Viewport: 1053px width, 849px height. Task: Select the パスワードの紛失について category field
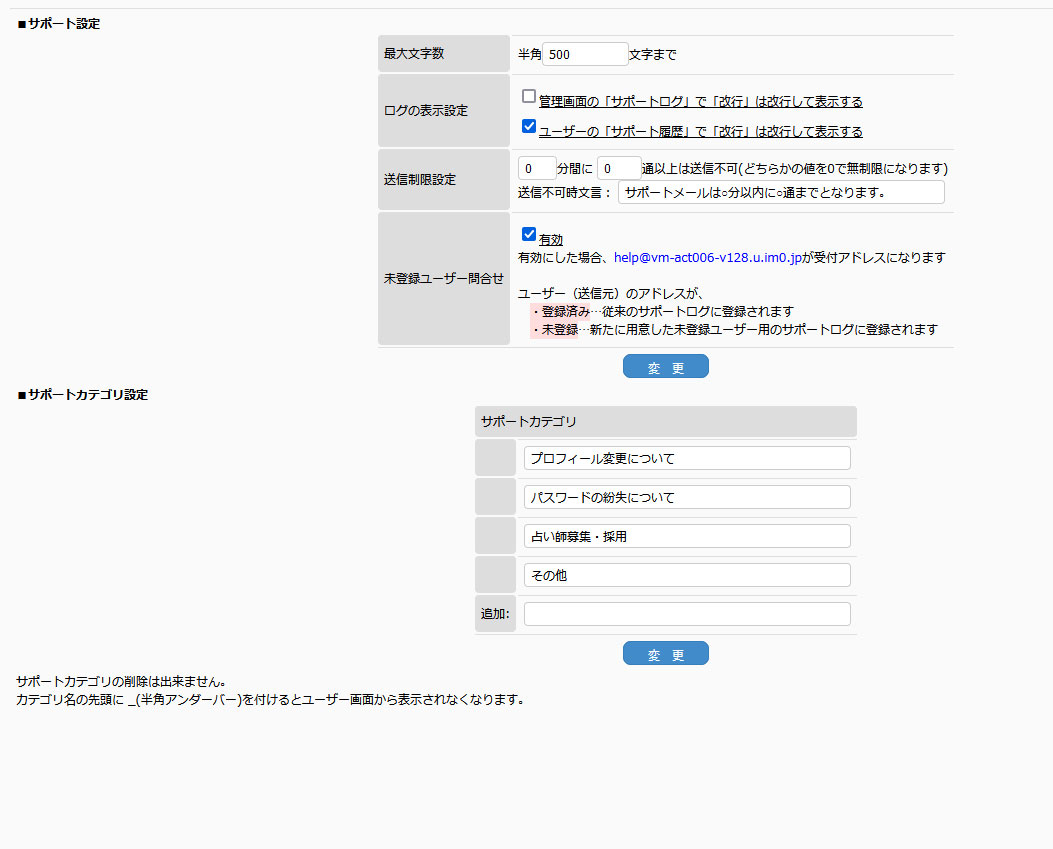click(687, 497)
